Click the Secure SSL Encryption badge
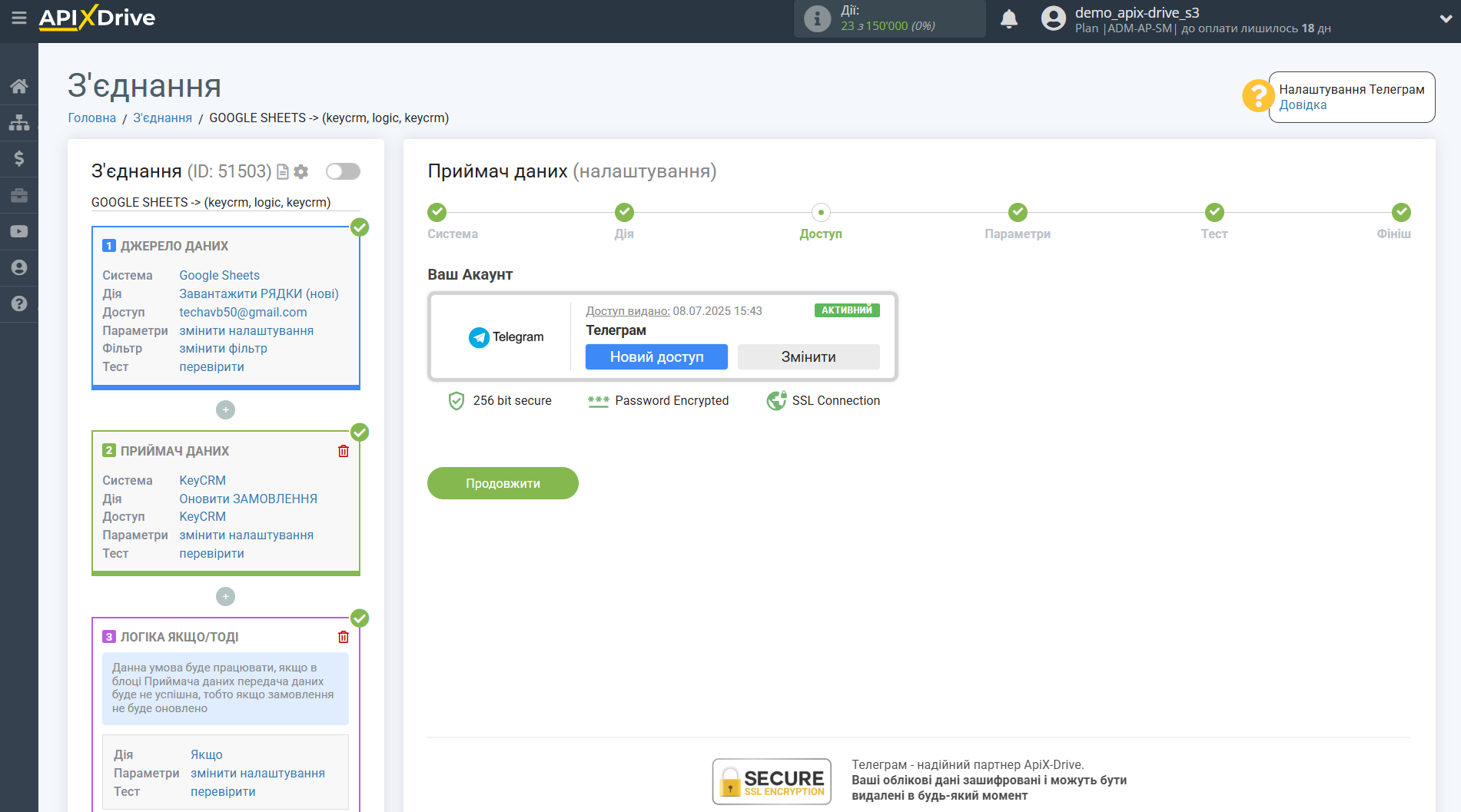The image size is (1461, 812). [772, 782]
